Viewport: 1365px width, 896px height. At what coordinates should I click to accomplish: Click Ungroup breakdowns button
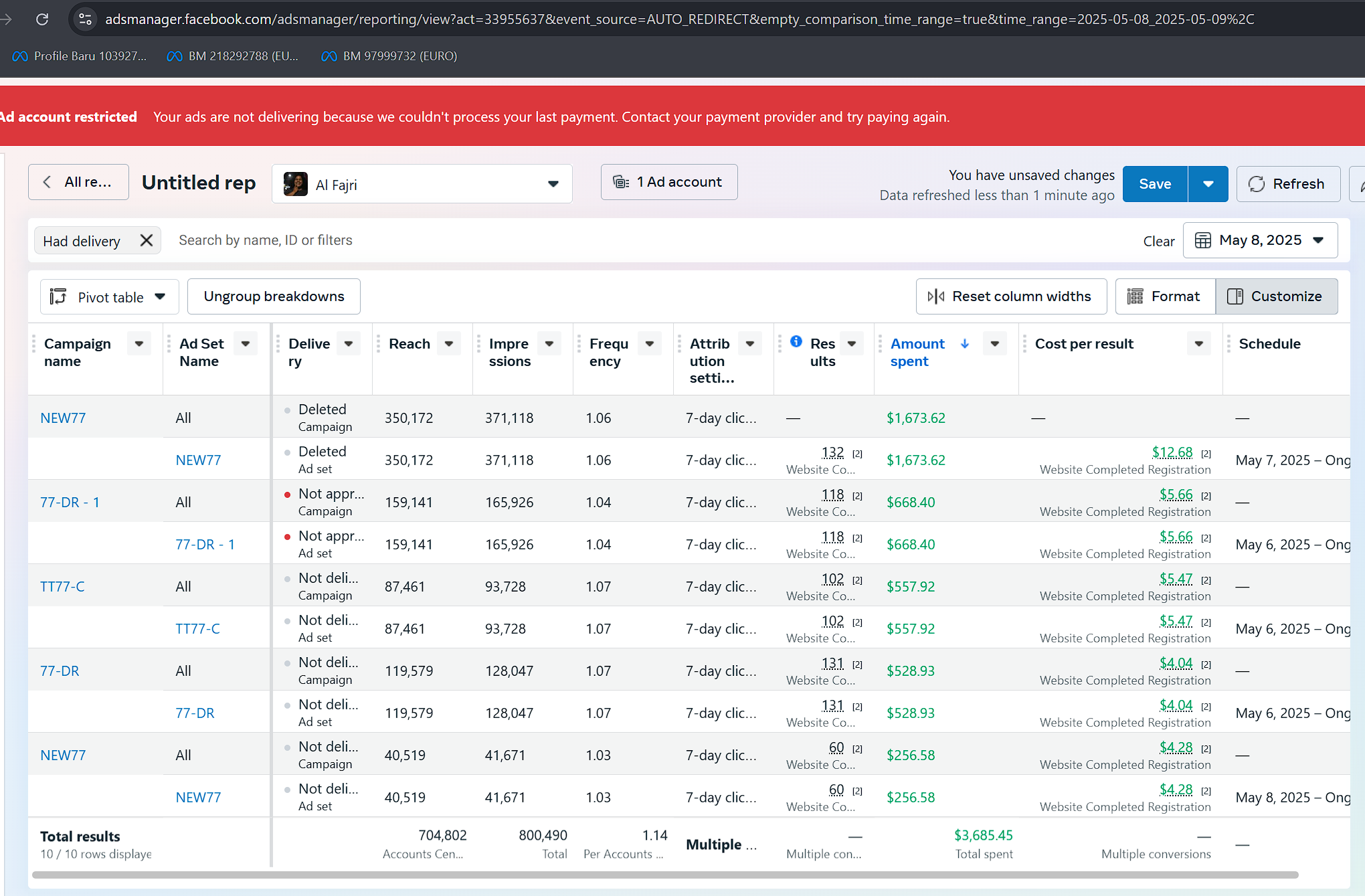click(274, 296)
